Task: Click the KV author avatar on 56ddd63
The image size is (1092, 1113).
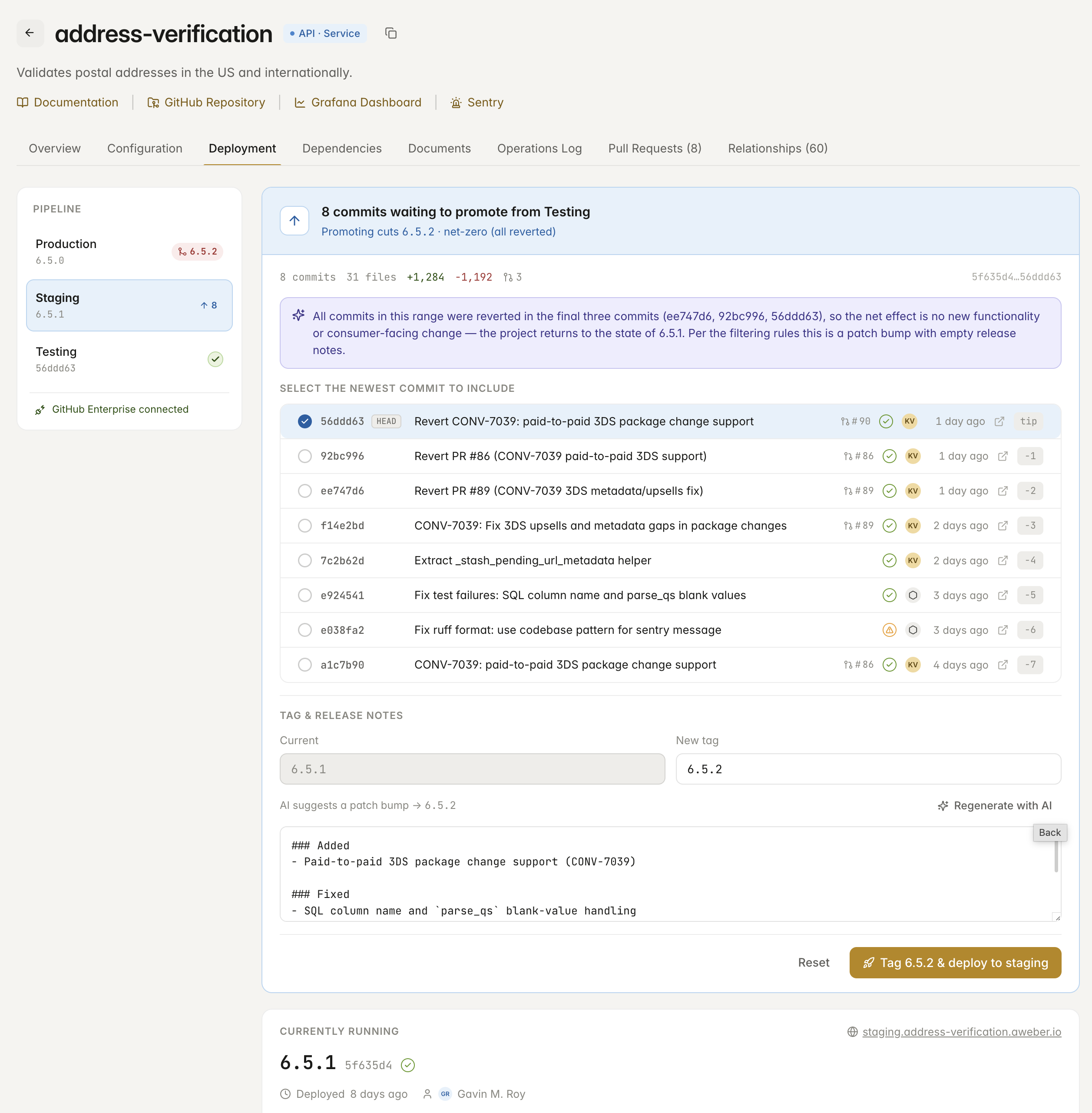Action: 909,421
